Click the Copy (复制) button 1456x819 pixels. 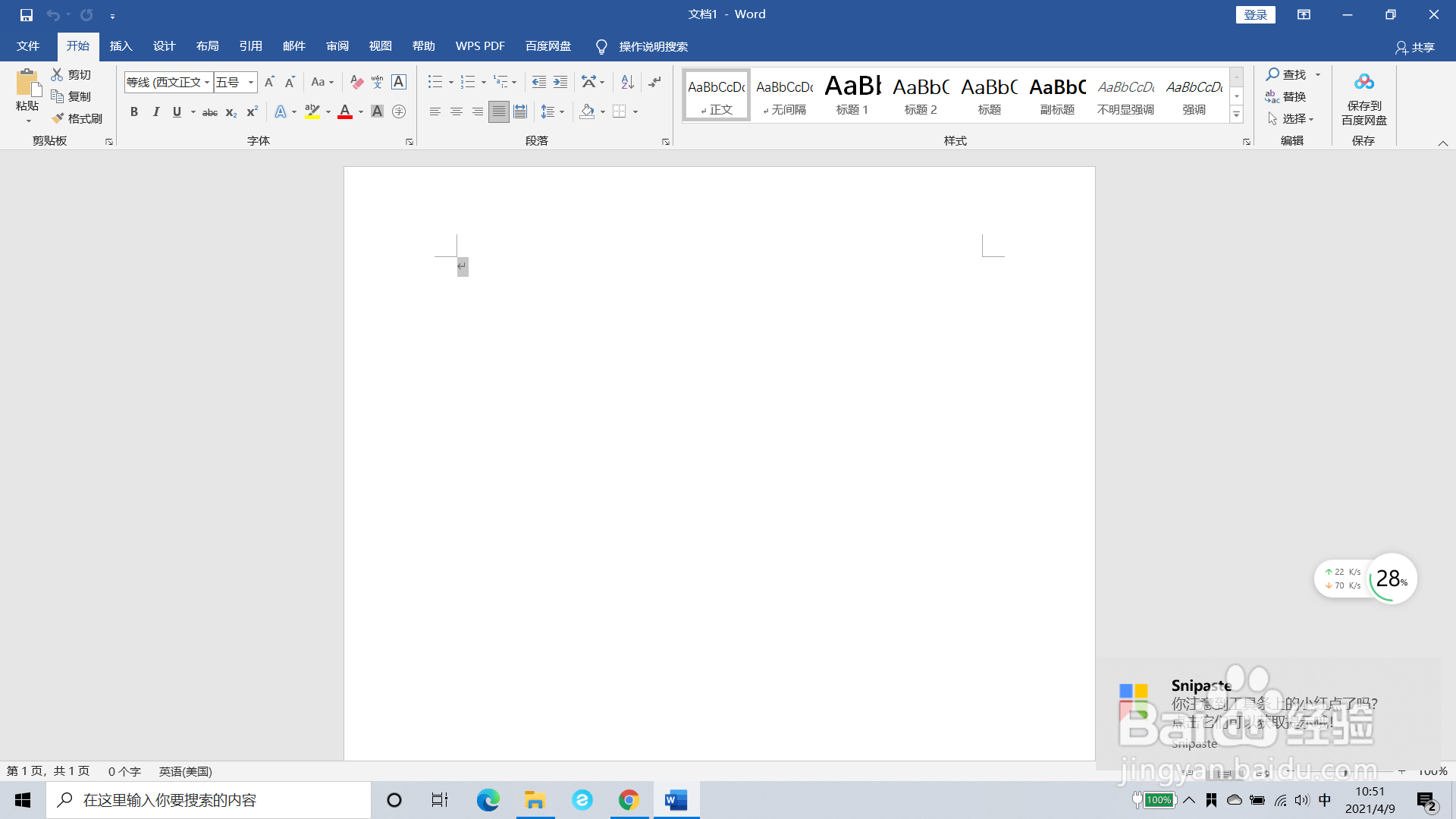[71, 96]
